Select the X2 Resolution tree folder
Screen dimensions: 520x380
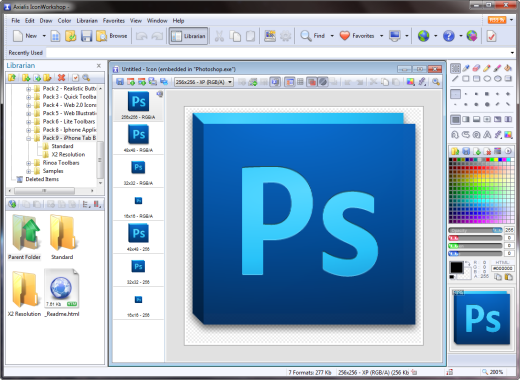(x=68, y=154)
